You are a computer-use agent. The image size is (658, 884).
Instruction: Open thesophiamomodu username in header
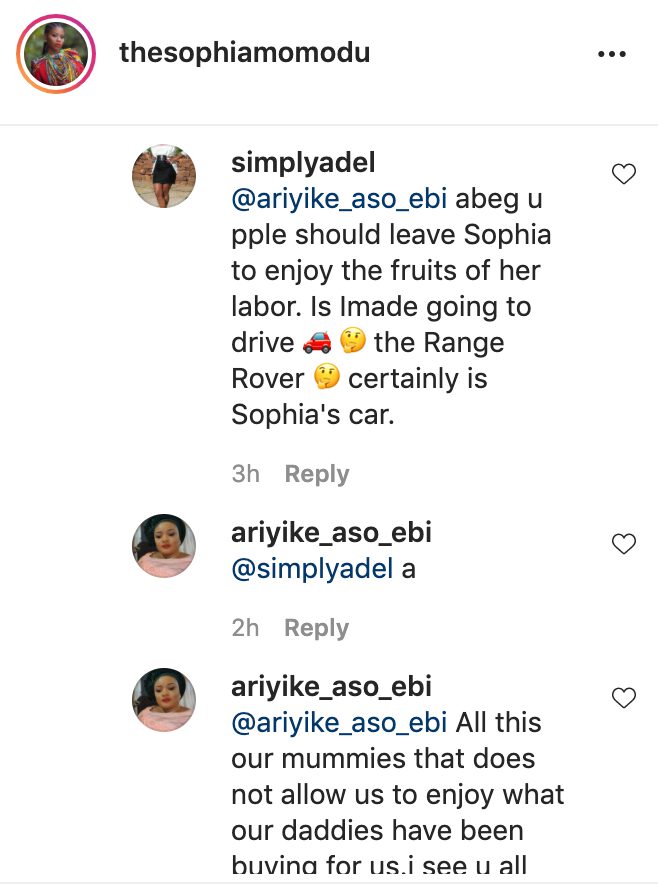tap(245, 53)
